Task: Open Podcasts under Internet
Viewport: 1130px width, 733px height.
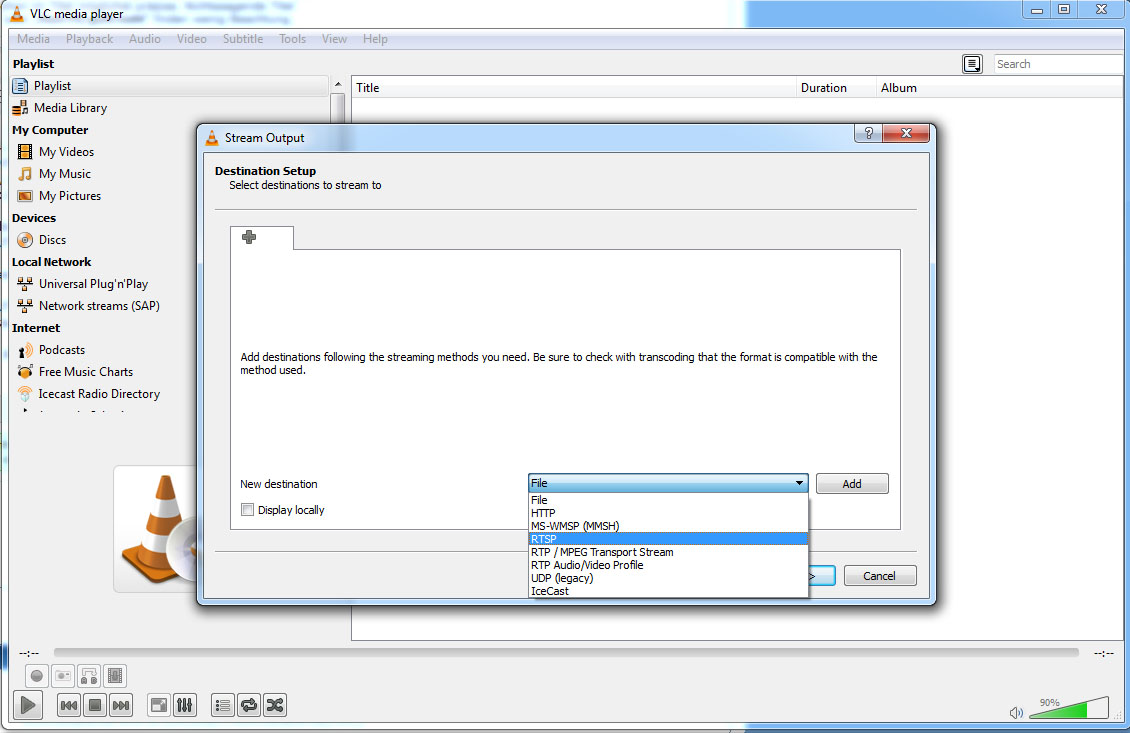Action: pos(61,350)
